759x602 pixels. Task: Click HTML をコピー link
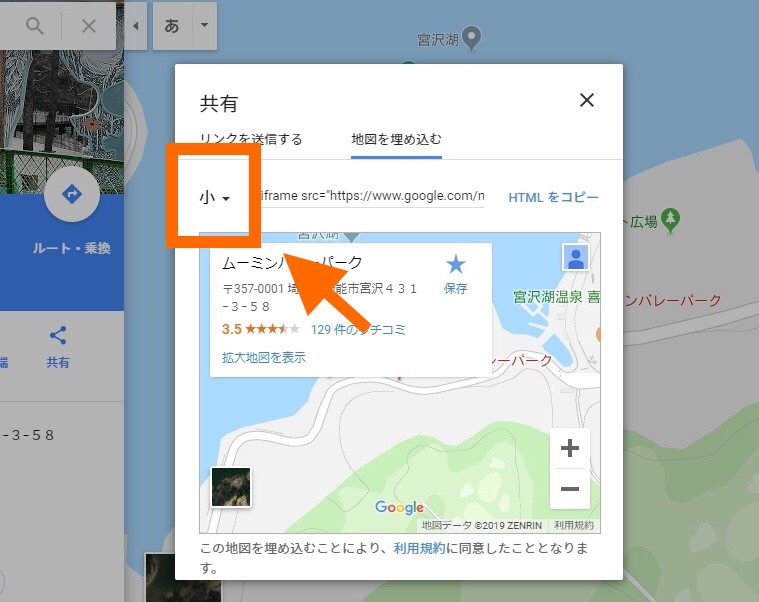coord(553,197)
